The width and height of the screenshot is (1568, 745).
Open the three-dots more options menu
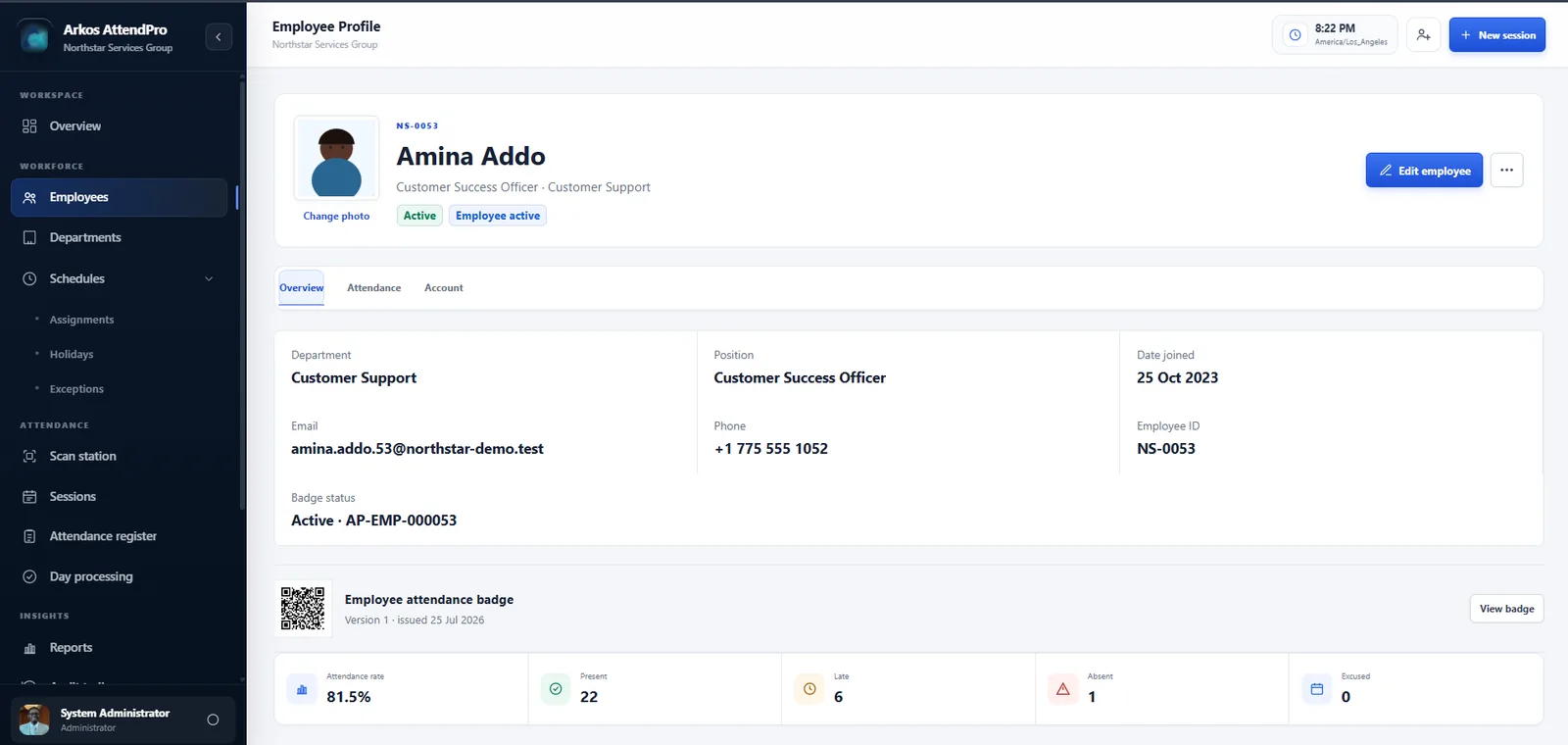pyautogui.click(x=1506, y=171)
